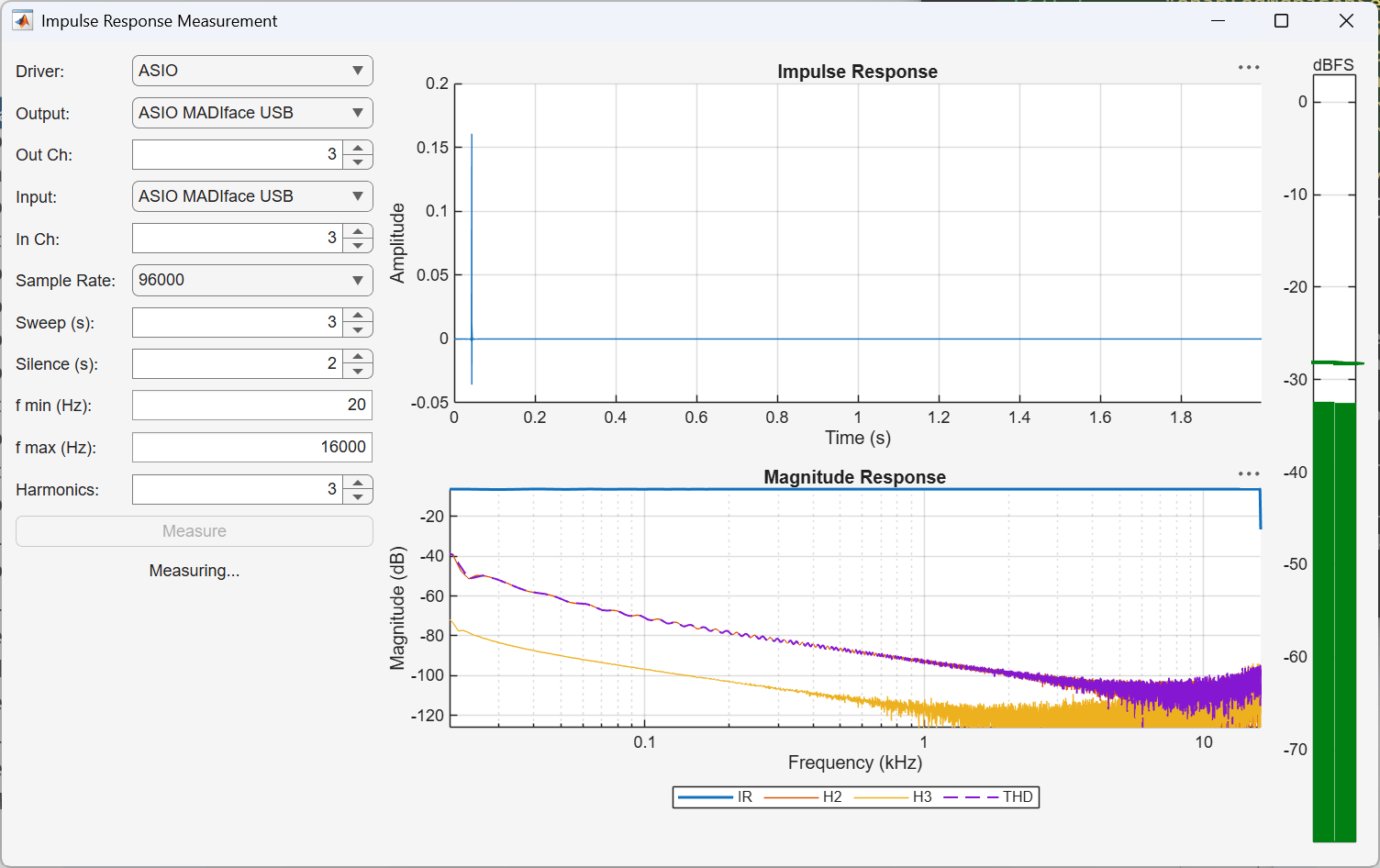The height and width of the screenshot is (868, 1380).
Task: Click the H3 legend entry
Action: pos(893,797)
